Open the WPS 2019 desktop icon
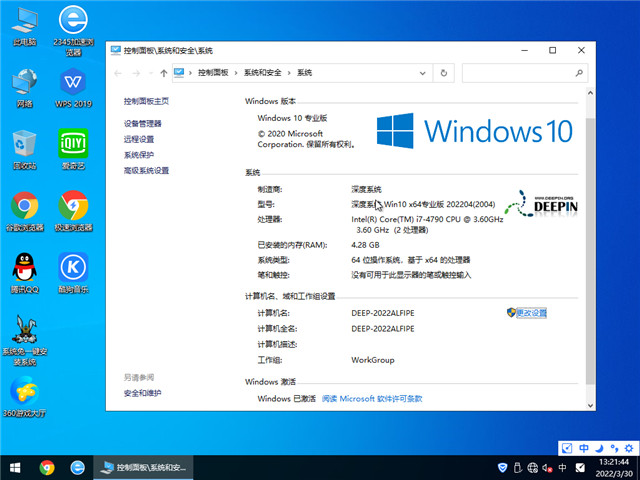 click(73, 83)
